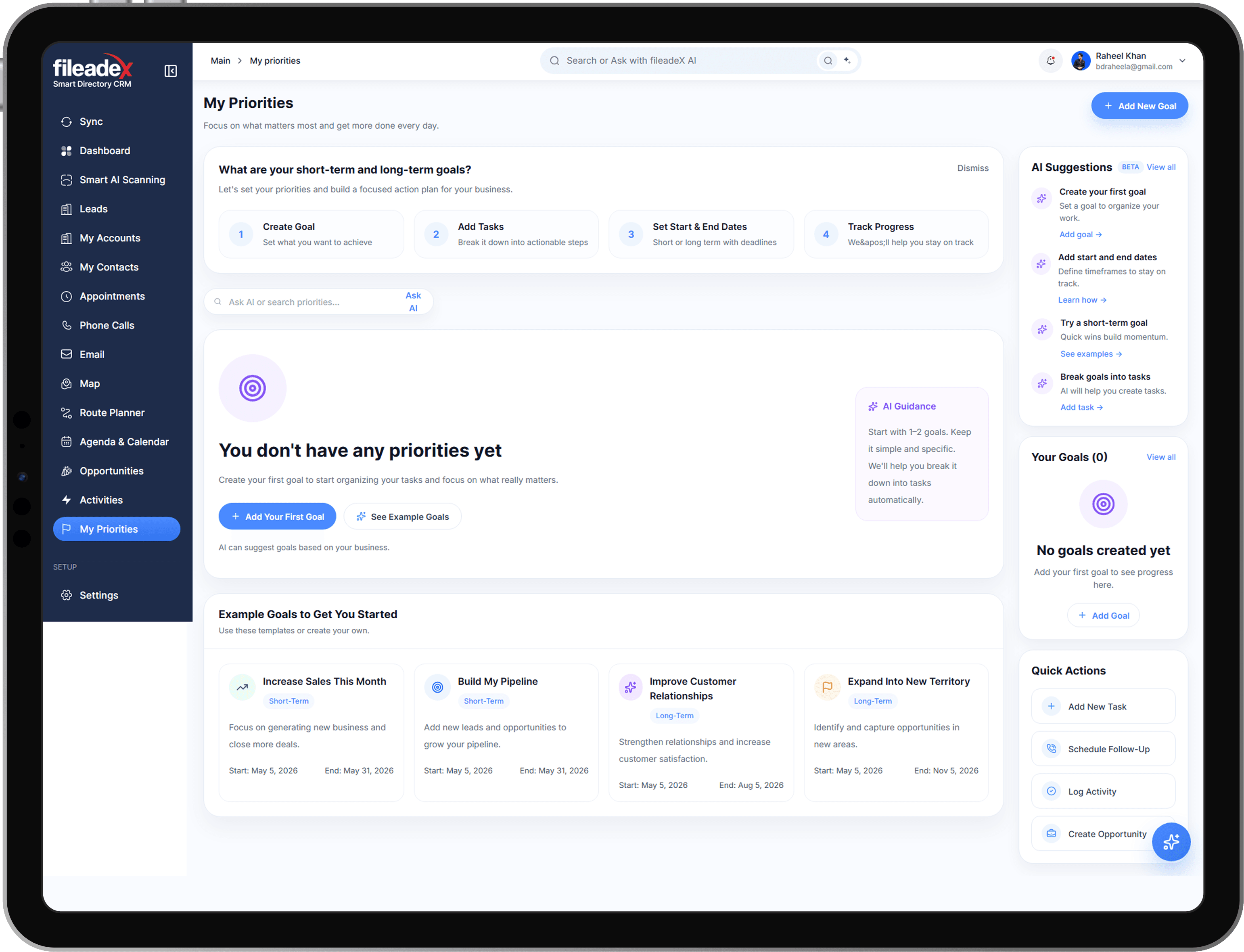Click the Email envelope icon
Screen dimensions: 1244x952
(x=66, y=354)
